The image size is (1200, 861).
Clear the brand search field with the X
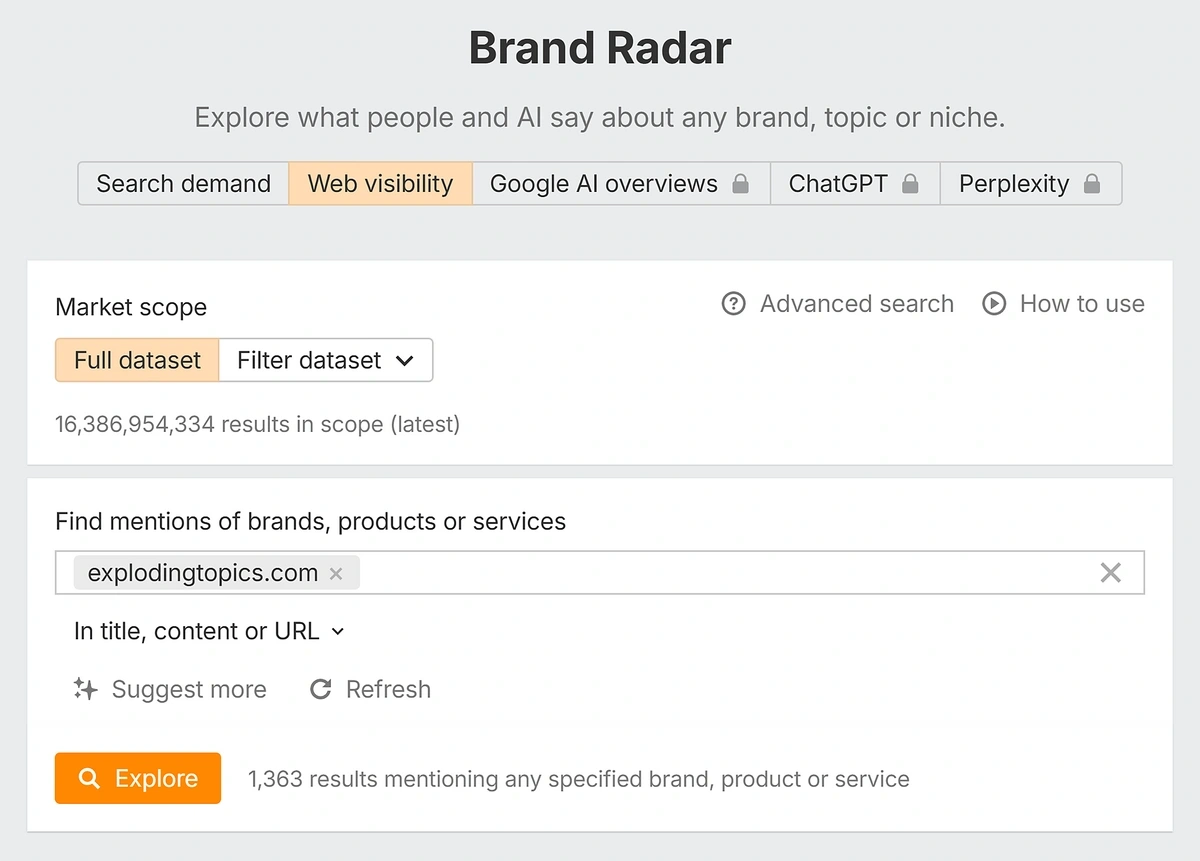(x=1110, y=573)
